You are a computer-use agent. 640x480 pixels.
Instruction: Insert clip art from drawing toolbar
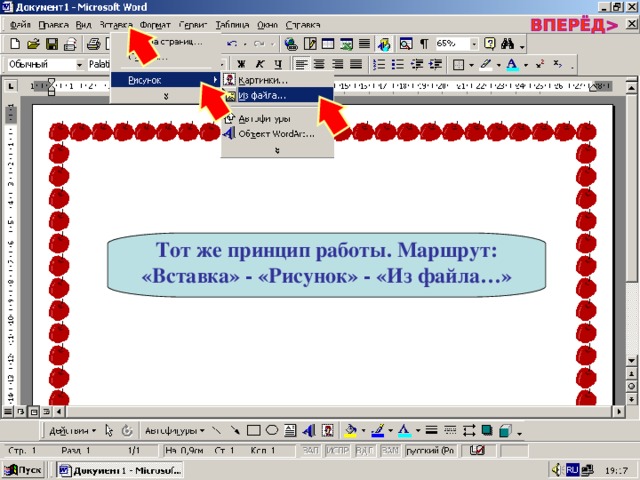[x=328, y=430]
